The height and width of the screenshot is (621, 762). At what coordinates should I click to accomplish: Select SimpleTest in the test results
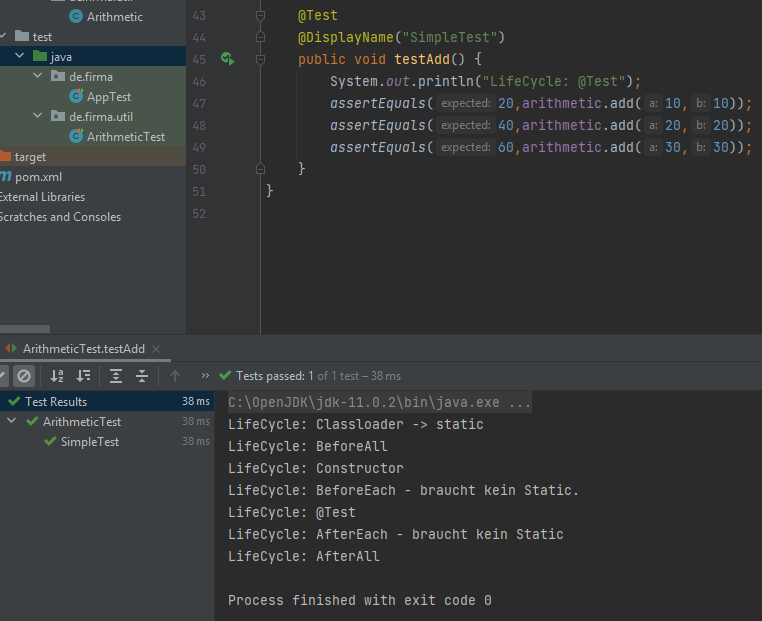pyautogui.click(x=89, y=442)
